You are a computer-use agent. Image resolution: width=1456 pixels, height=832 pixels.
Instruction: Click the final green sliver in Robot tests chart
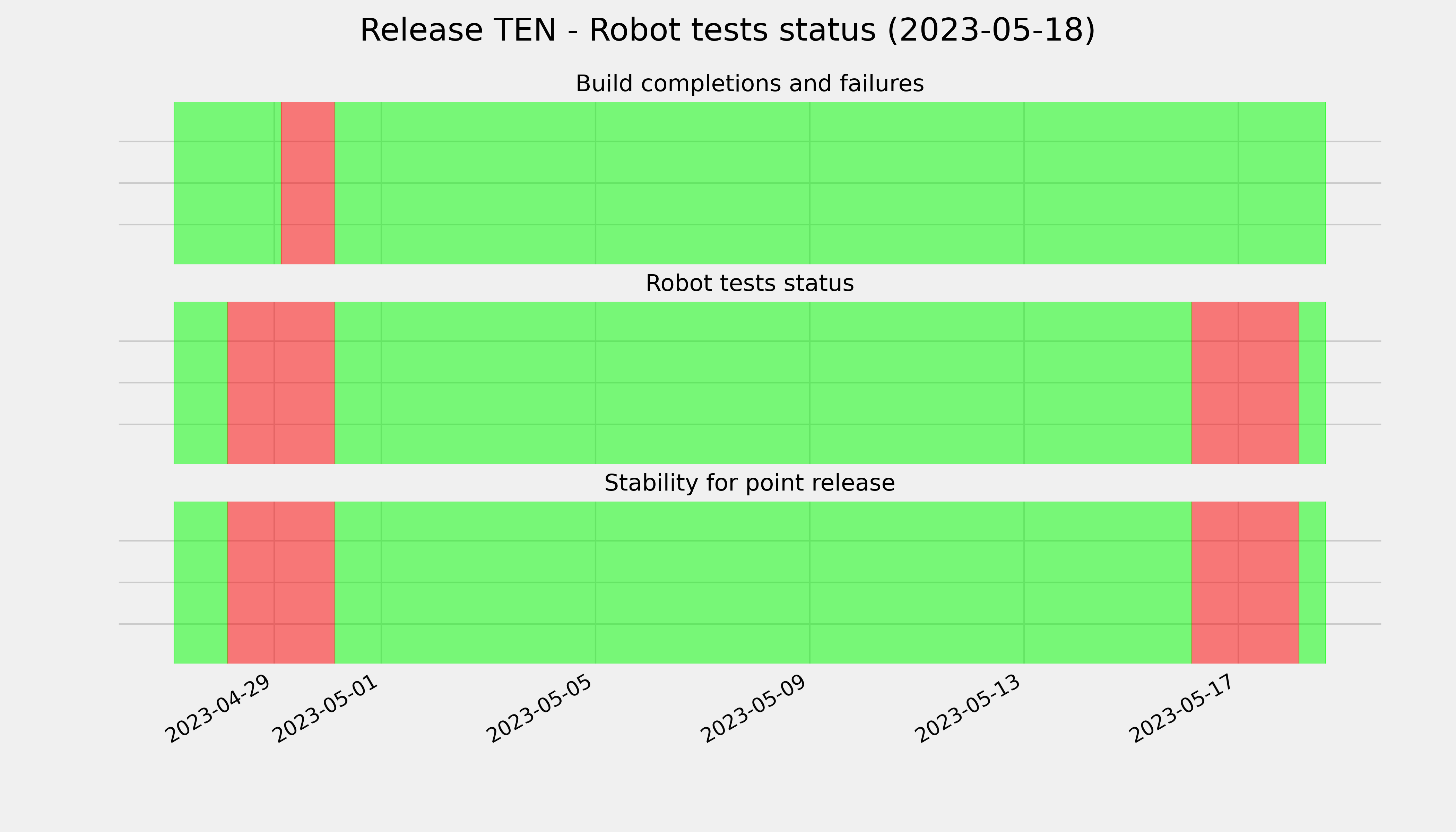pos(1312,383)
